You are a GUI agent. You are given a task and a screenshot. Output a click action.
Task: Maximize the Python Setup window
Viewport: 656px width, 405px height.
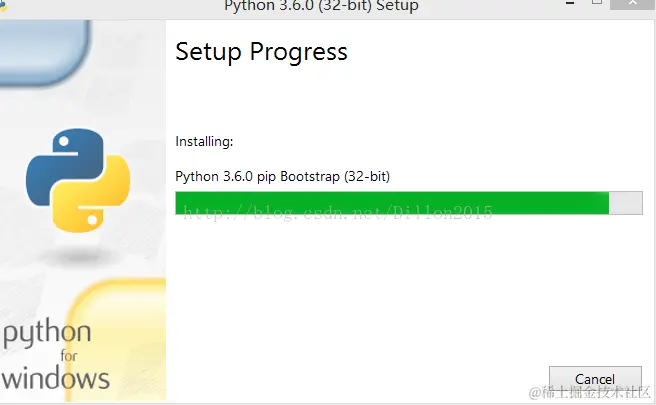click(597, 3)
